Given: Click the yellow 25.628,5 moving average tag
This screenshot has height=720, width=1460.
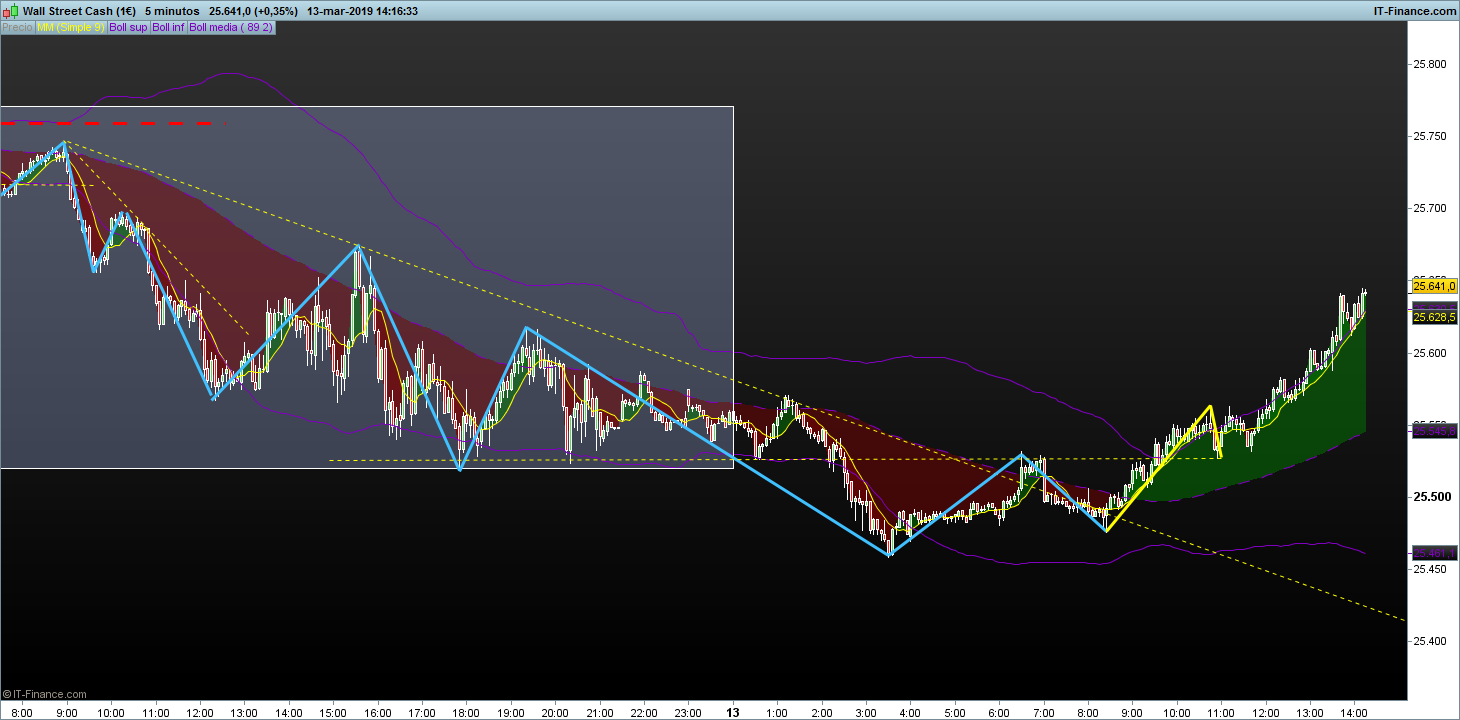Looking at the screenshot, I should click(x=1433, y=317).
